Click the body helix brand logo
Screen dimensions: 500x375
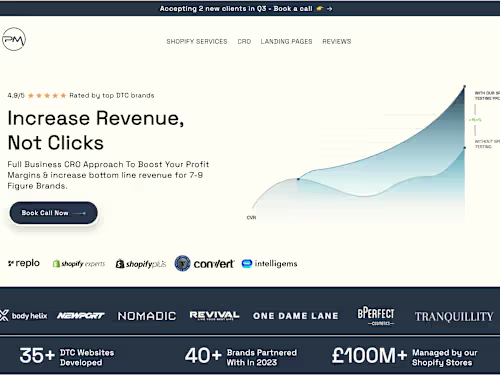(24, 315)
